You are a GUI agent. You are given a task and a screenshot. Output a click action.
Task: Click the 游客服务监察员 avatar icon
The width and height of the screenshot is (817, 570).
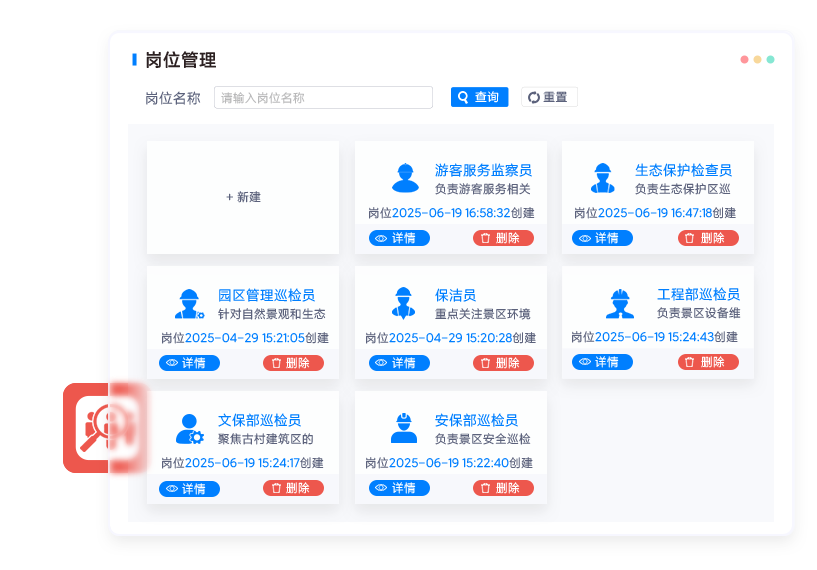click(405, 178)
